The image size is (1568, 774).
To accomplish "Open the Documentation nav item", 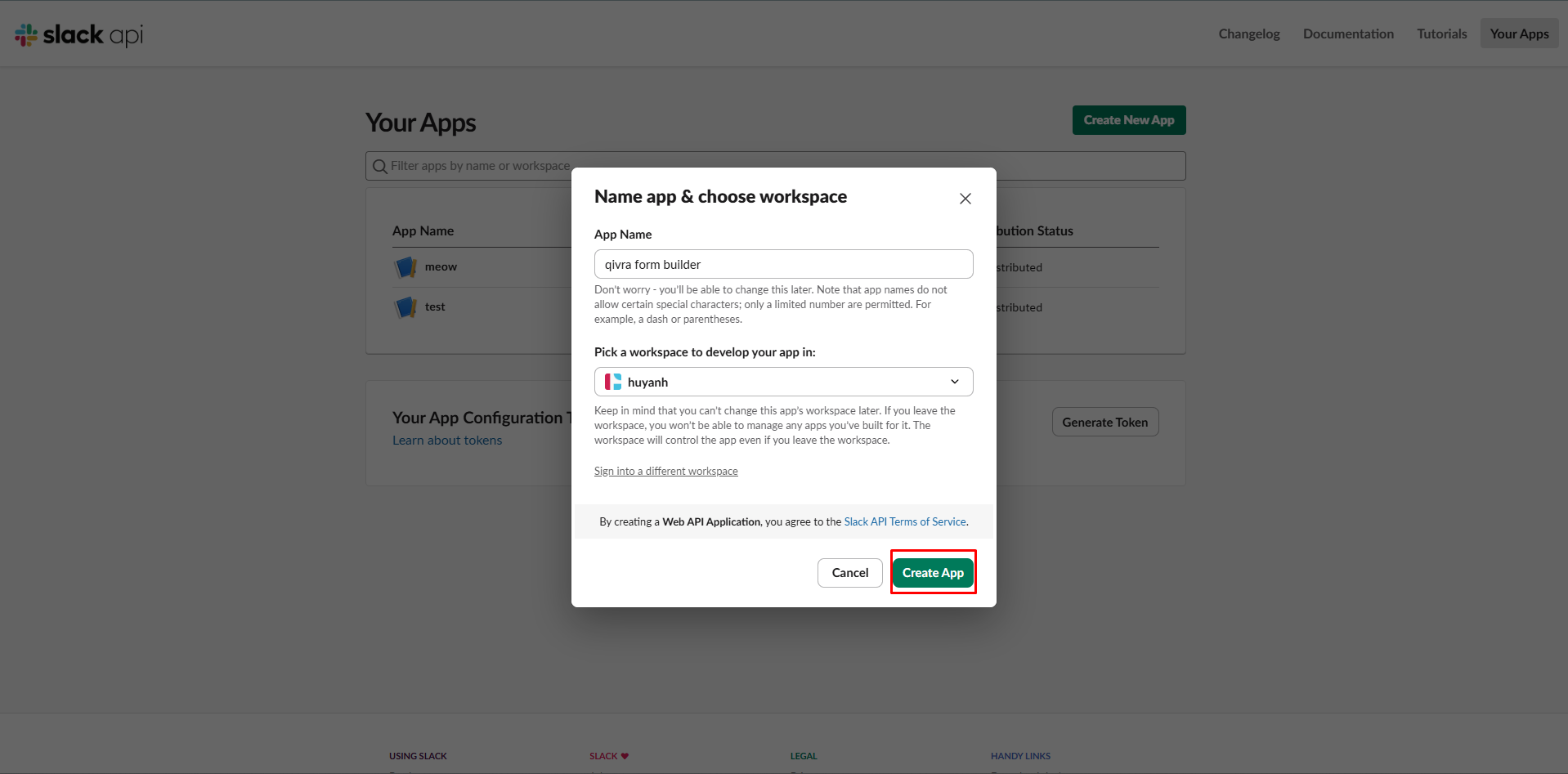I will point(1348,34).
